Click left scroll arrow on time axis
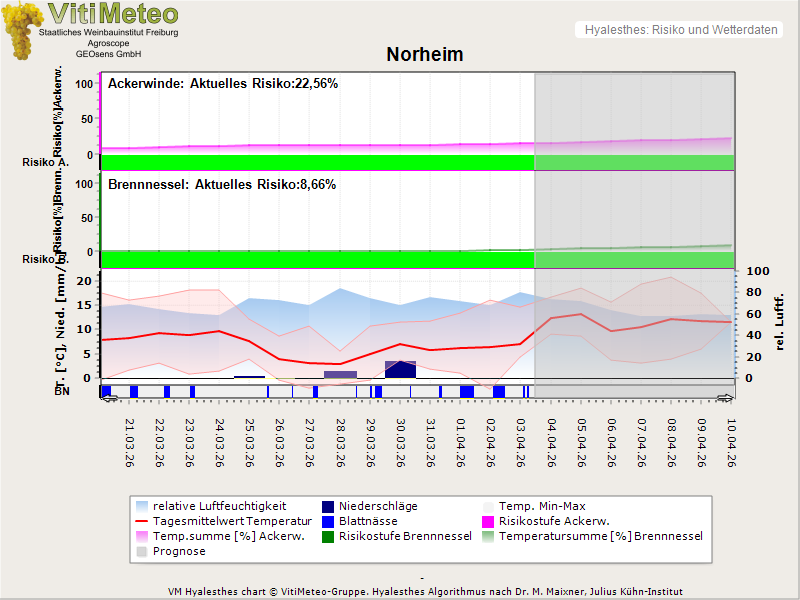 (109, 398)
